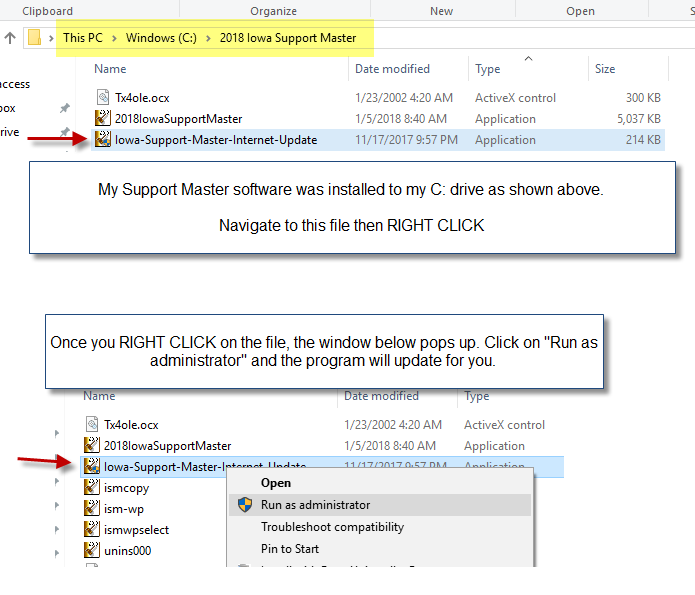
Task: Expand breadcrumb chevron before This PC
Action: click(x=51, y=38)
